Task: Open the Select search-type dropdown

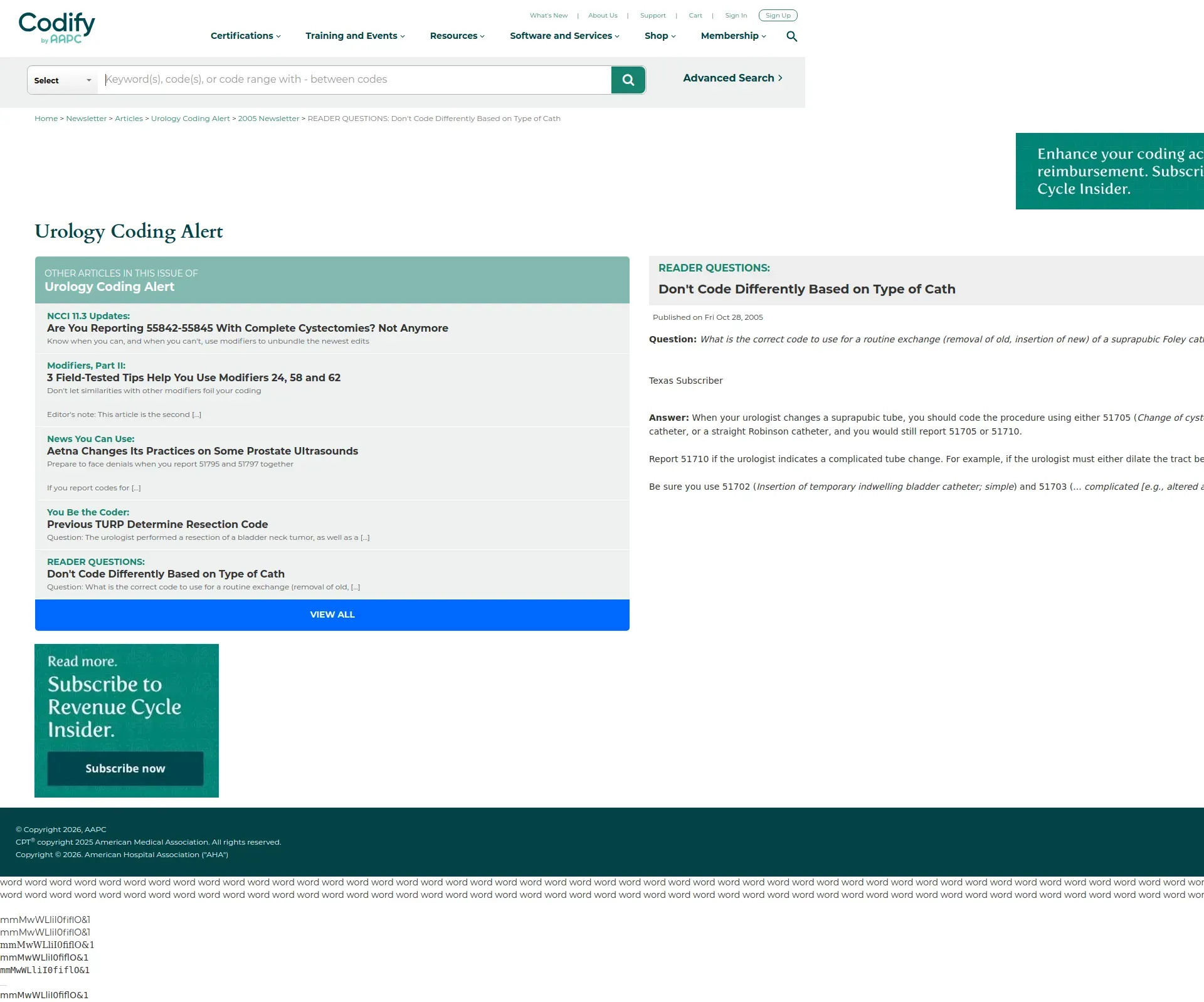Action: (63, 80)
